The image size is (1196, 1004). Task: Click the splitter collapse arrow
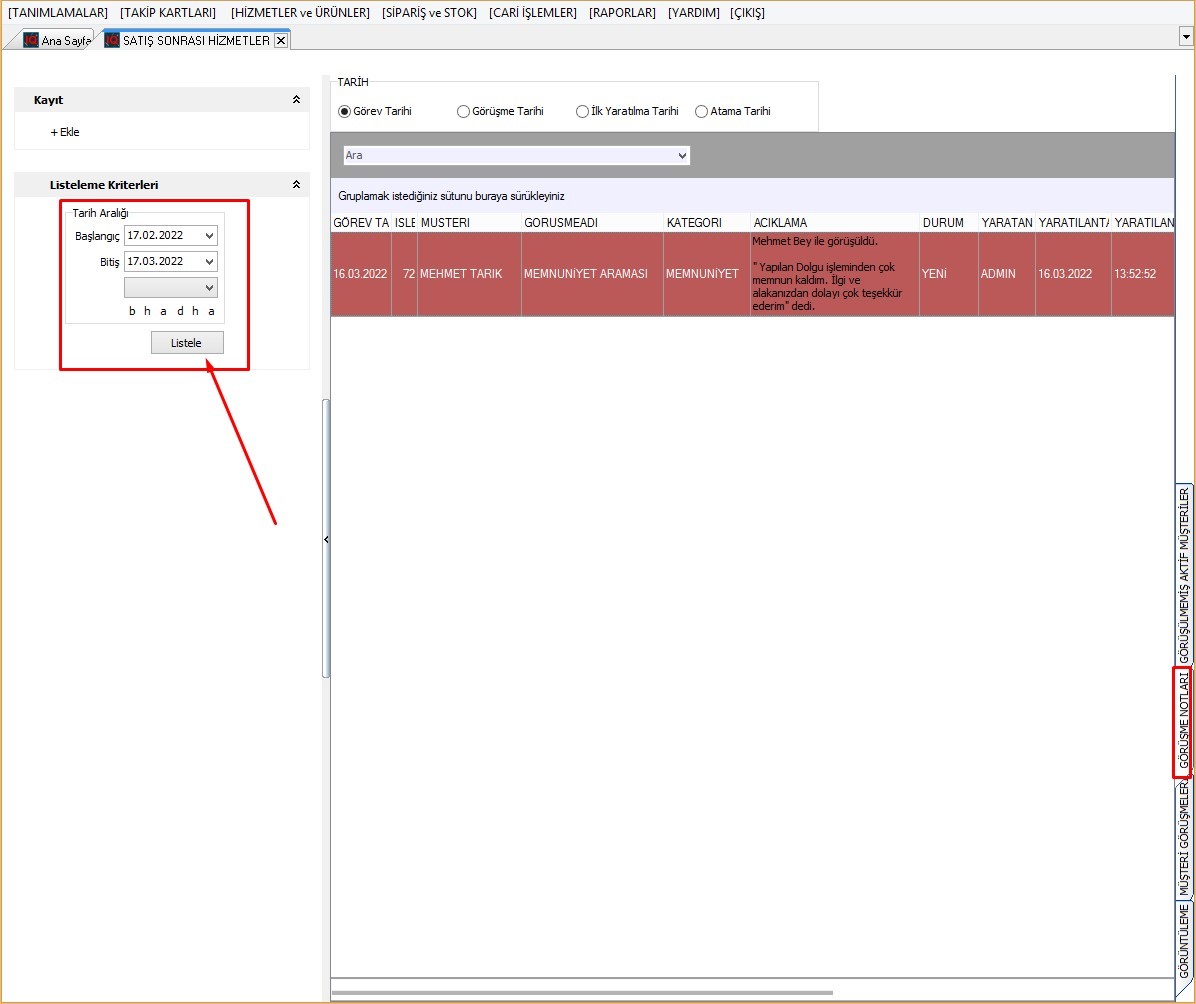point(326,540)
